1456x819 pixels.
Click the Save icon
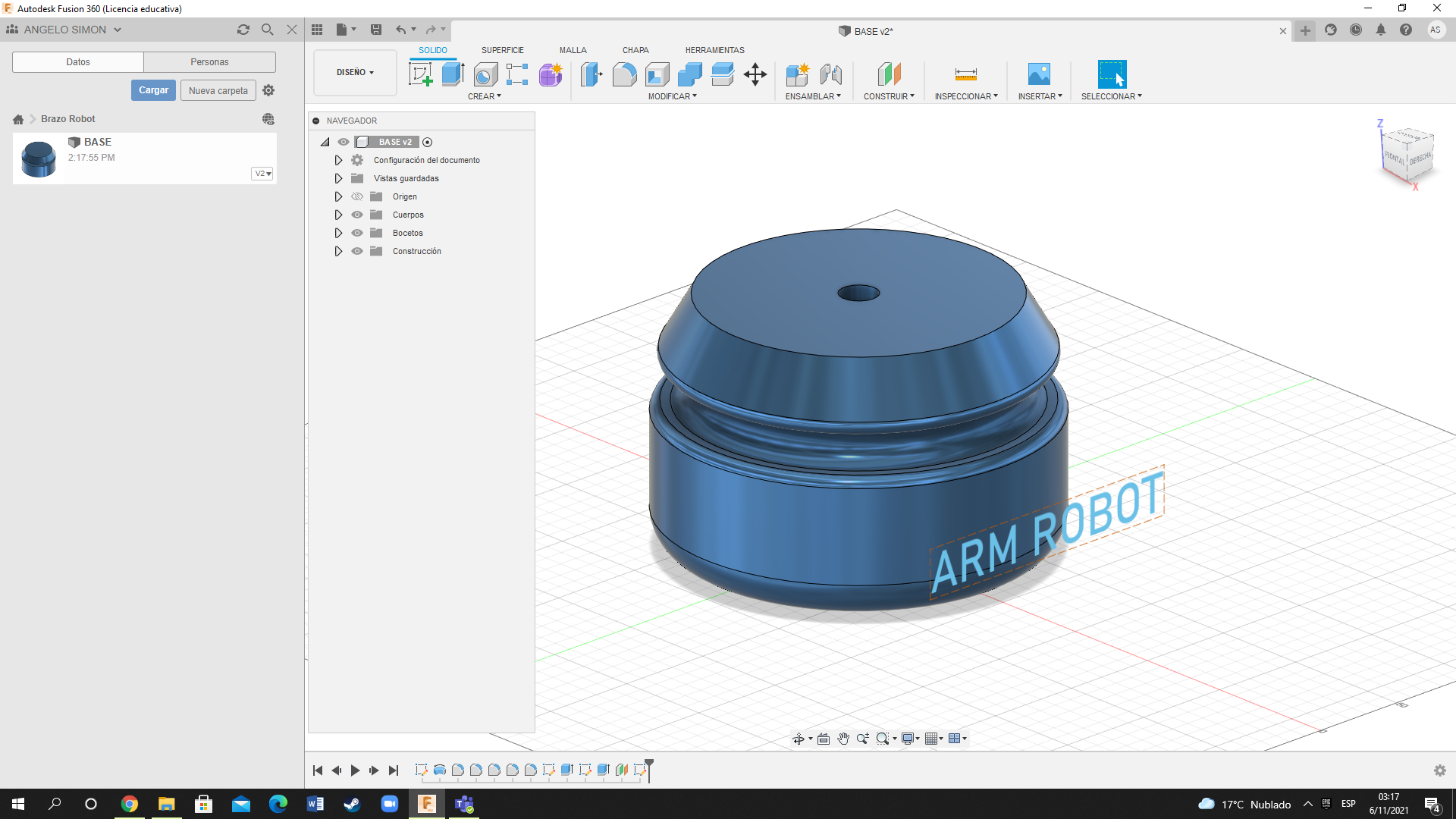click(376, 30)
